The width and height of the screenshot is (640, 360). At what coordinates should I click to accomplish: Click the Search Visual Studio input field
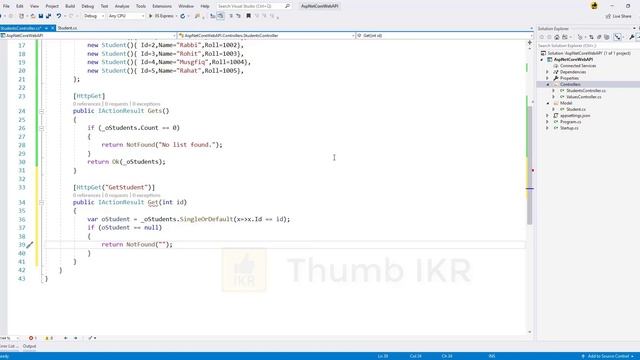249,6
